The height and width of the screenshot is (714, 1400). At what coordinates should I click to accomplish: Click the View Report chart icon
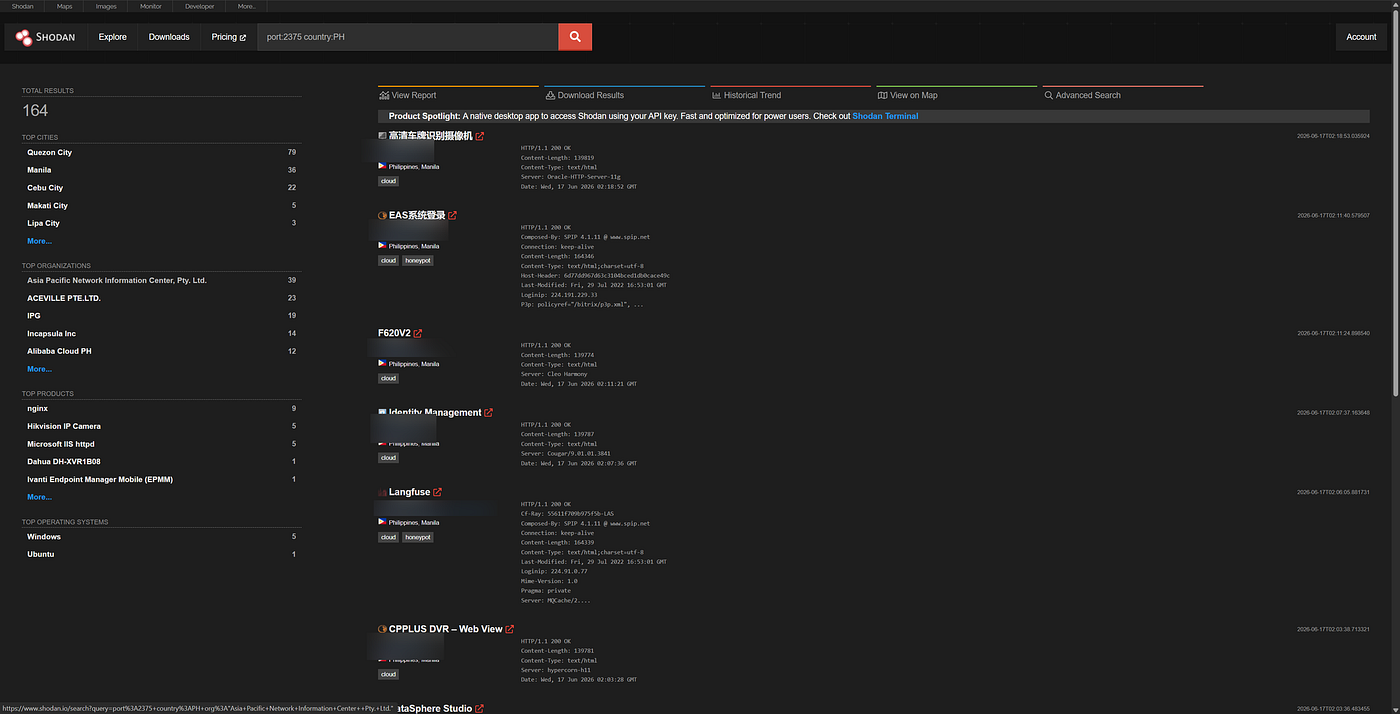384,95
